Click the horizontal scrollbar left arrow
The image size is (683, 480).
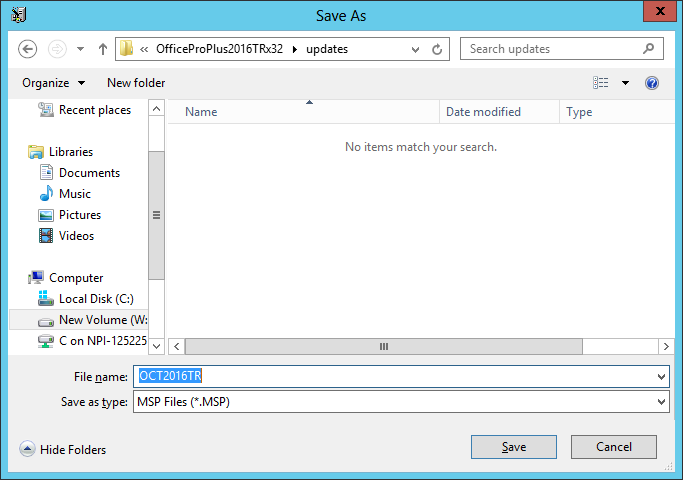click(x=176, y=347)
